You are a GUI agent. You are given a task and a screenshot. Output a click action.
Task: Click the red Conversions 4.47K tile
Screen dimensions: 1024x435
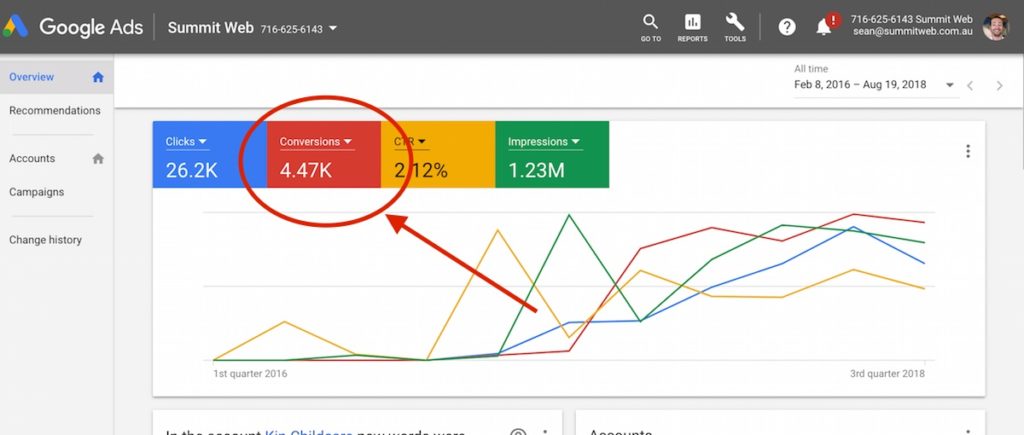pos(324,155)
